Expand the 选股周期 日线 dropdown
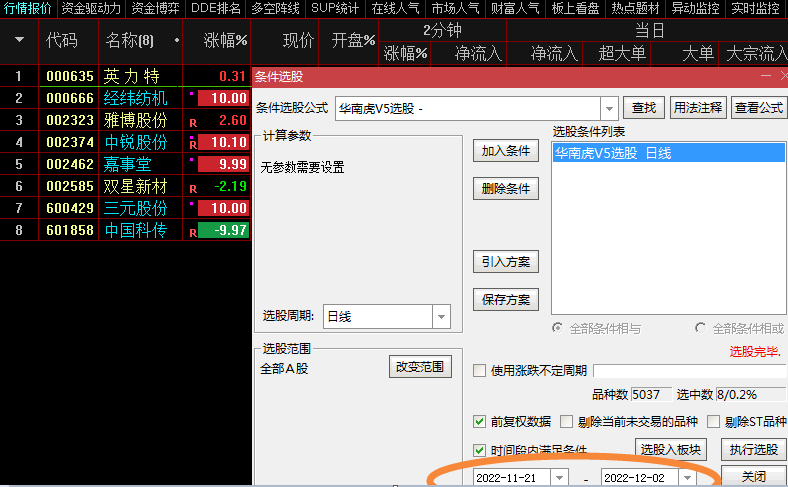Screen dimensions: 788x487 [441, 317]
